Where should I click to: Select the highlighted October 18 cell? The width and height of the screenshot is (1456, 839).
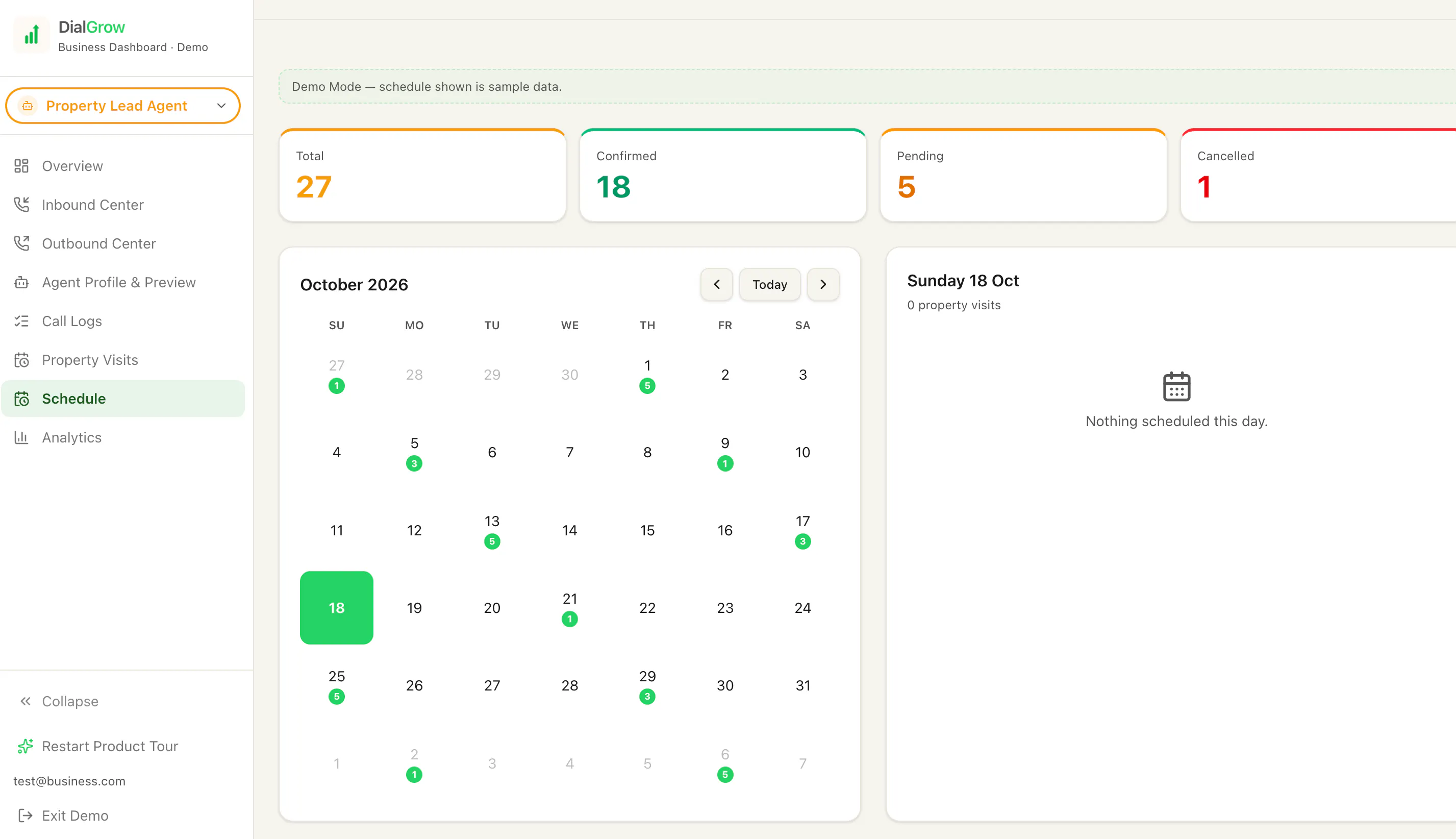coord(336,607)
